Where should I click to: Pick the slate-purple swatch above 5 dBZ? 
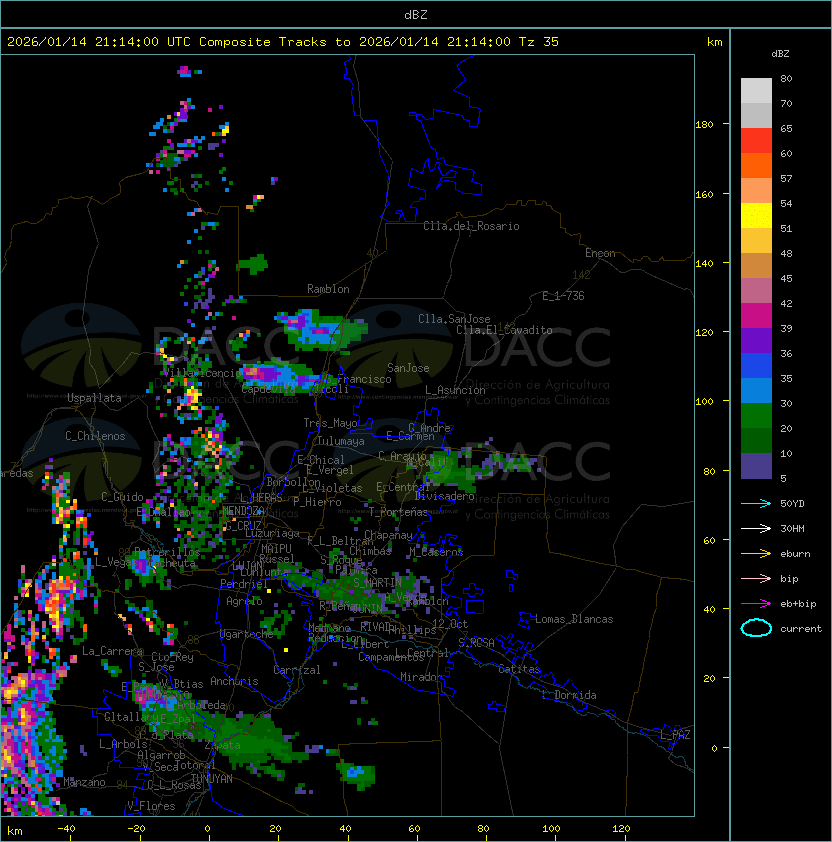(x=756, y=466)
